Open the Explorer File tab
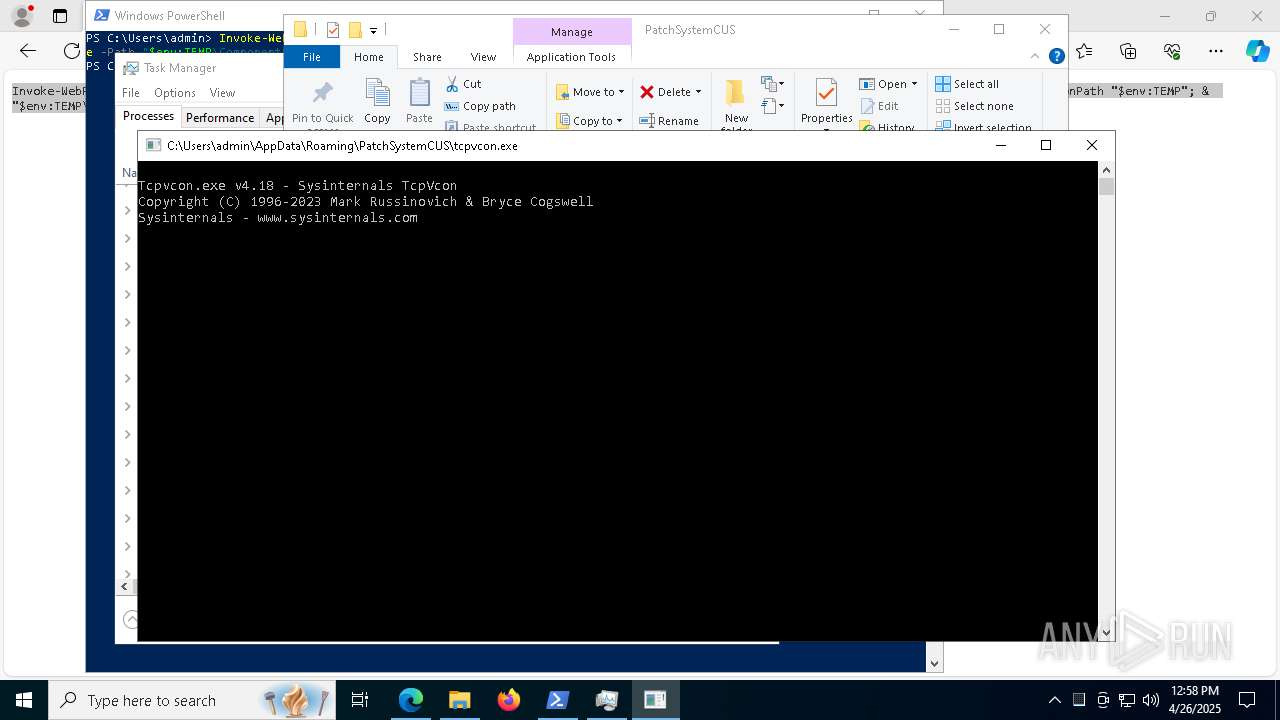This screenshot has width=1280, height=720. (x=312, y=57)
